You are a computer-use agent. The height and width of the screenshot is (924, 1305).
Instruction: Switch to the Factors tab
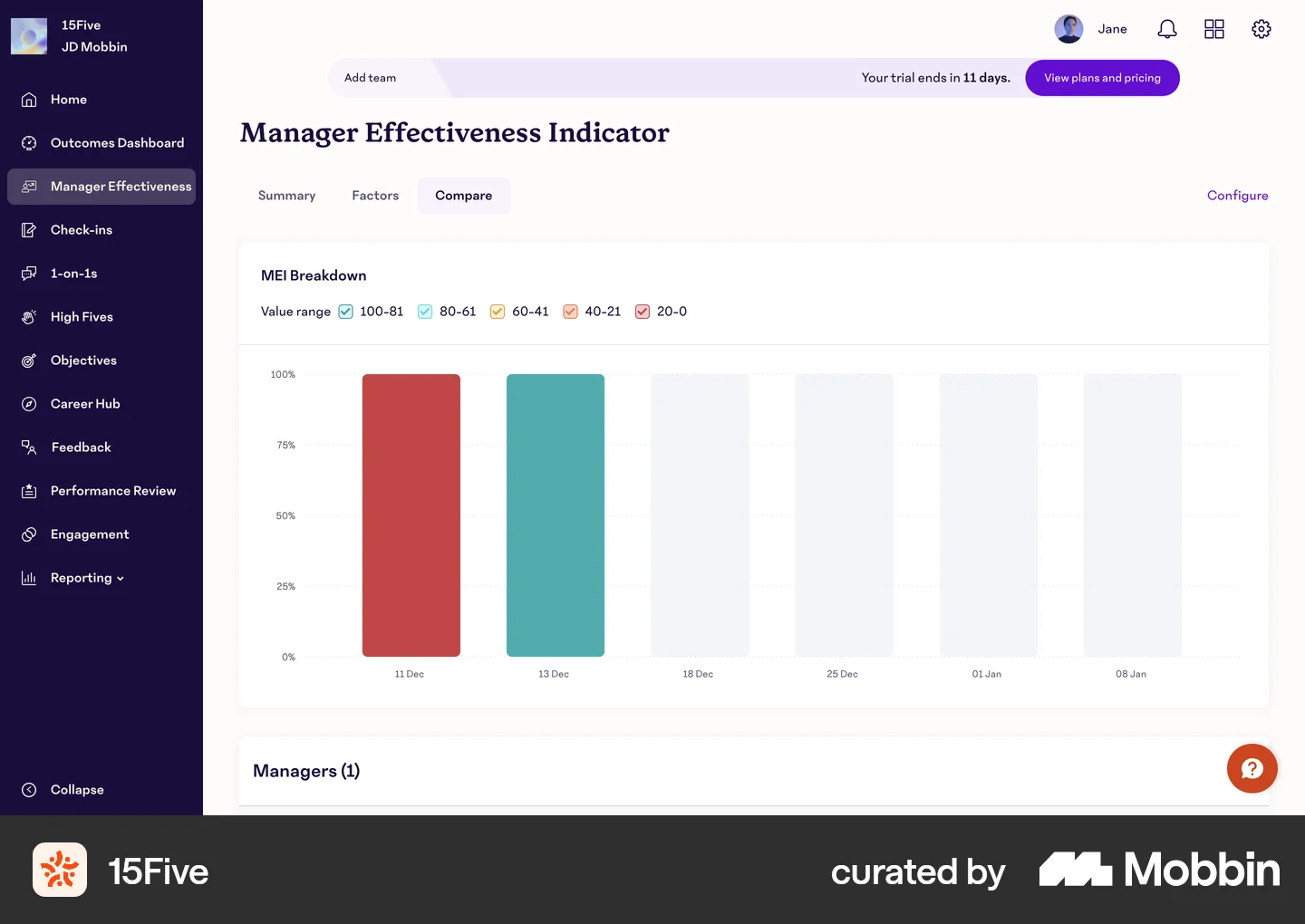tap(375, 196)
